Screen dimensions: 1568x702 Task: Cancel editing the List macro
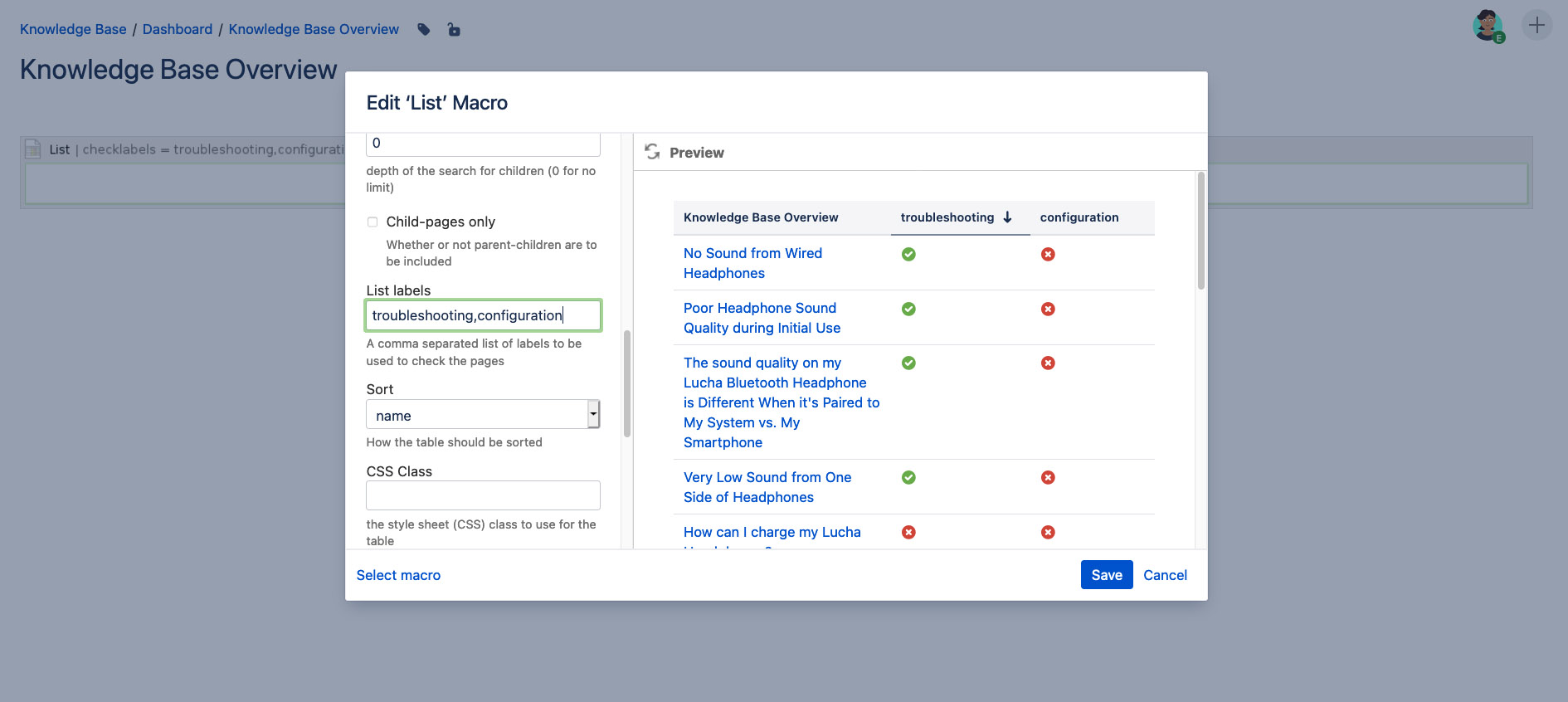click(x=1165, y=575)
